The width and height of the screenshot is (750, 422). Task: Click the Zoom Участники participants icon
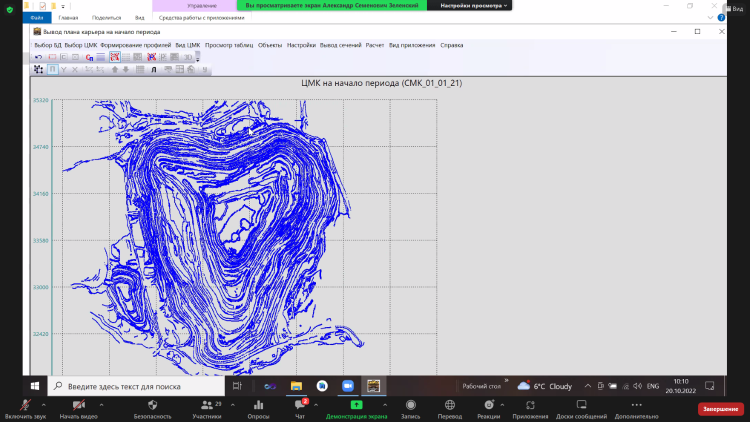[206, 404]
